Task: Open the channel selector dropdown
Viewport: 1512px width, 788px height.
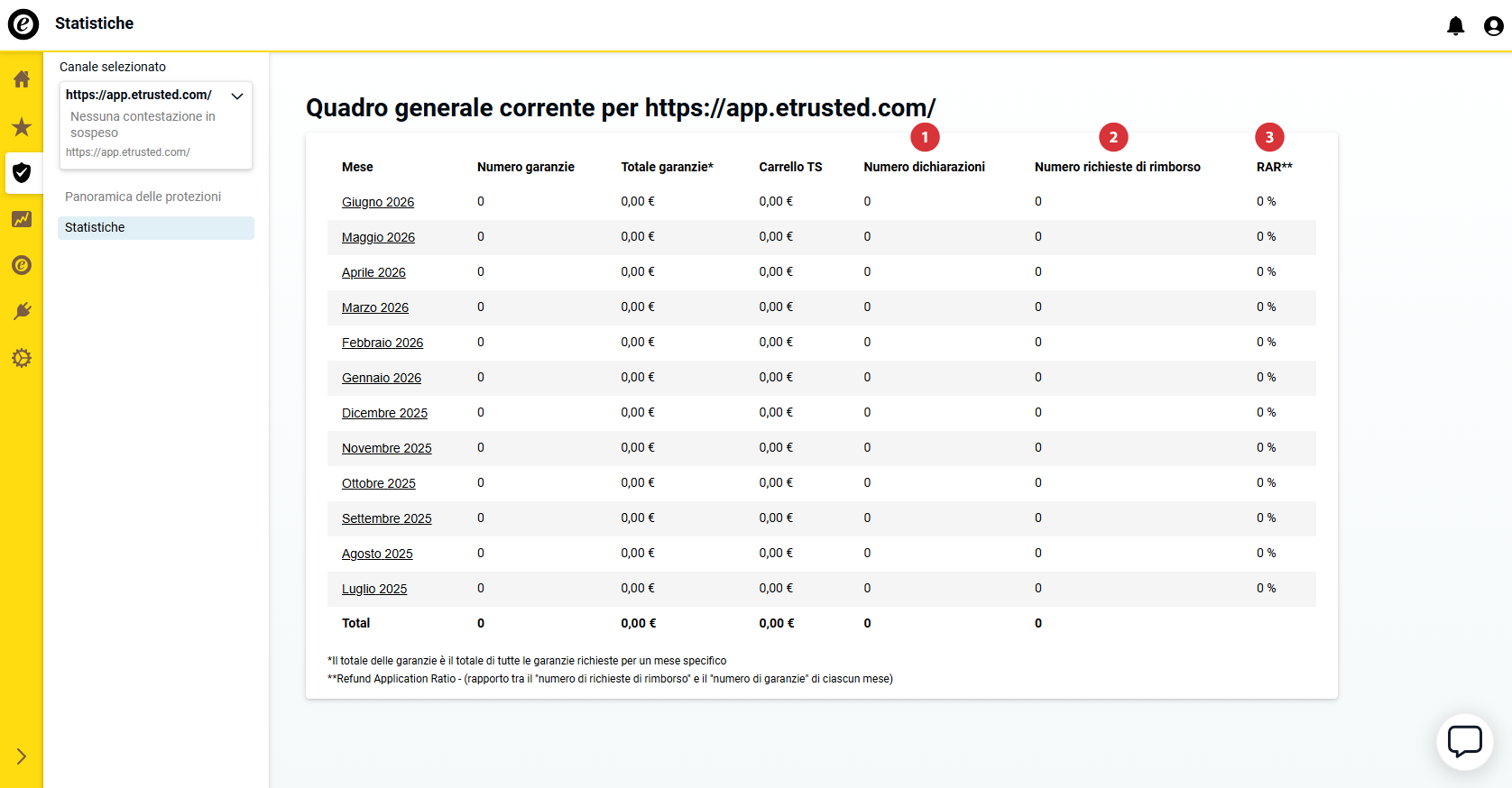Action: click(x=156, y=125)
